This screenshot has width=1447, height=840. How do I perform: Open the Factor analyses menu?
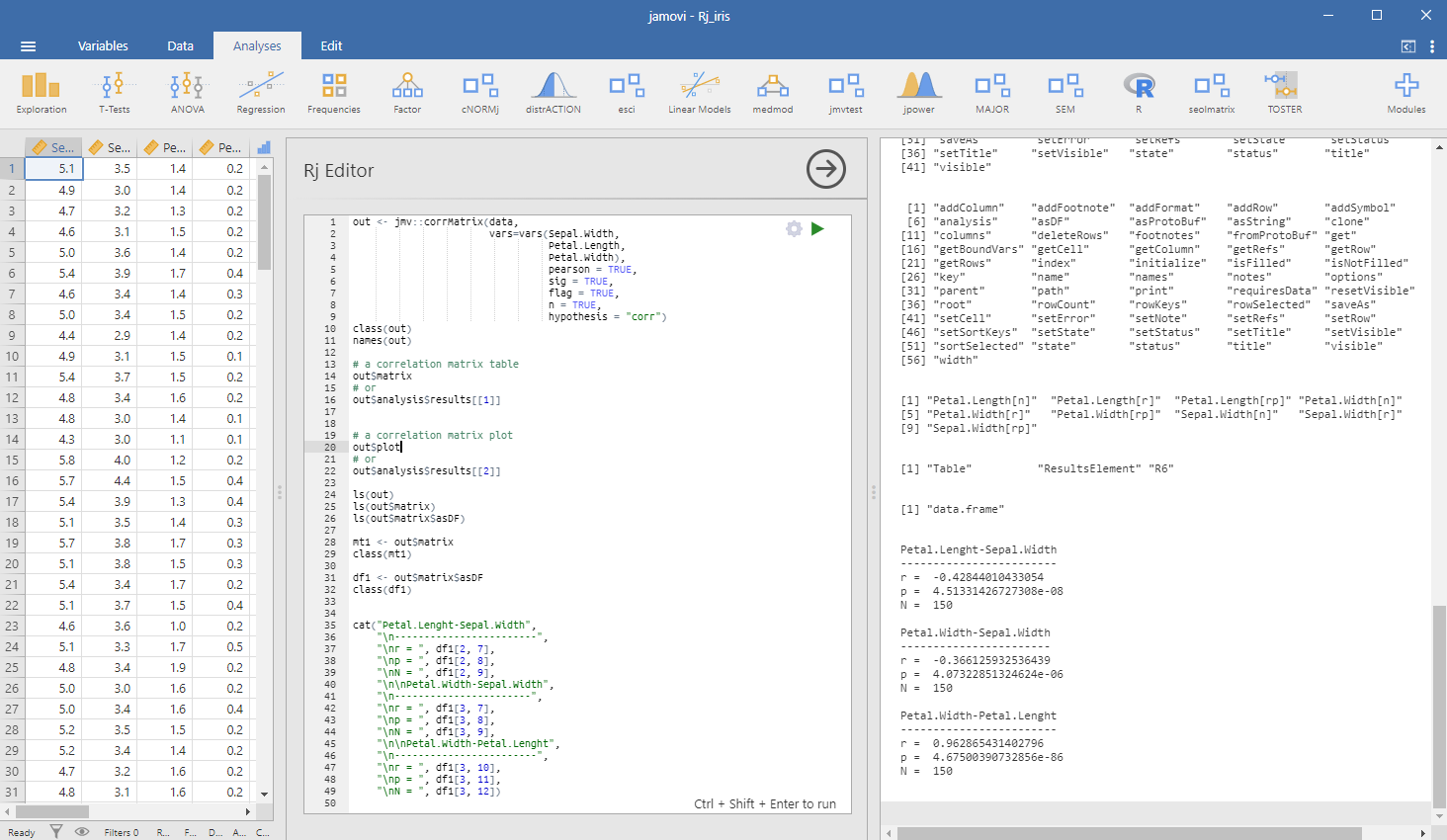coord(407,93)
